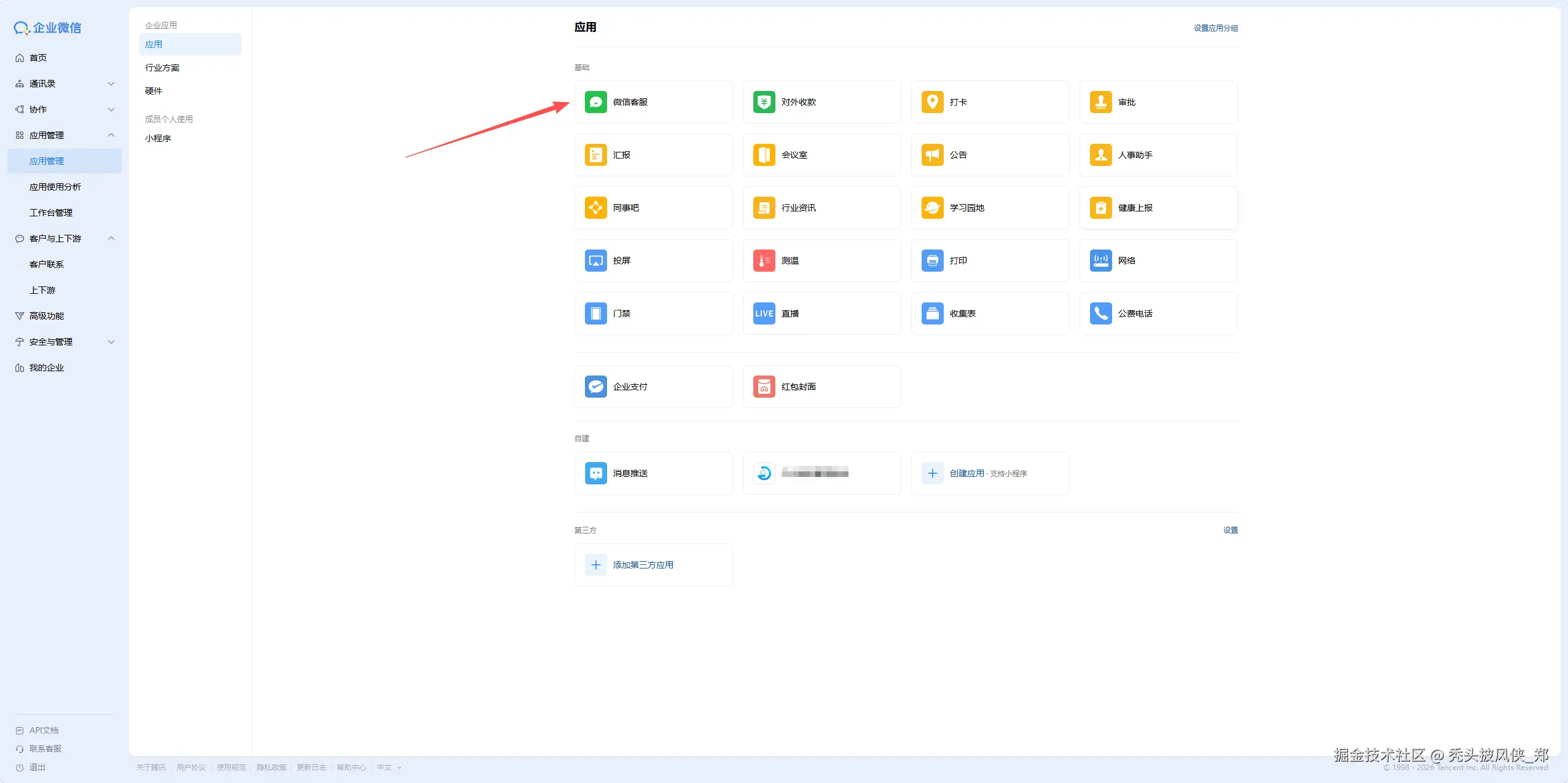
Task: Open the 更新日志 footer link
Action: tap(312, 768)
